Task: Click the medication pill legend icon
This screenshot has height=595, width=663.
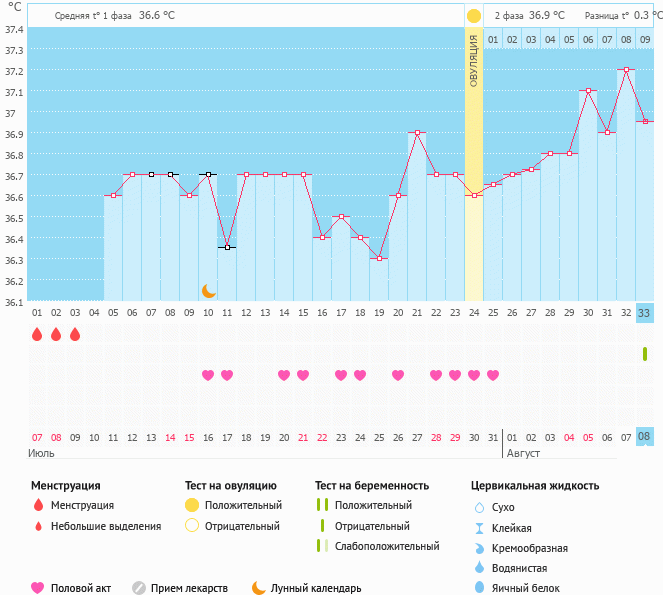Action: pos(139,588)
